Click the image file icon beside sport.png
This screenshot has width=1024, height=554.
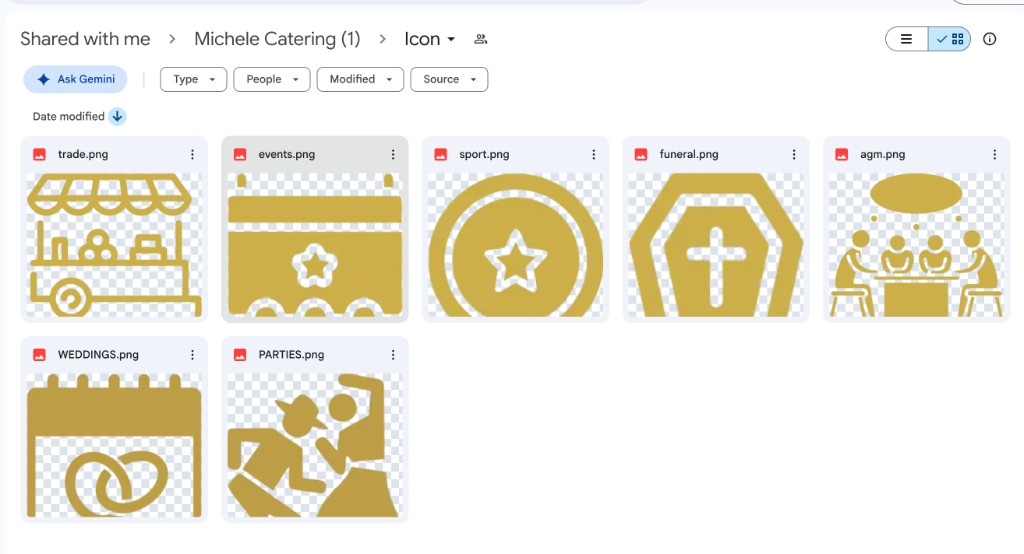click(441, 154)
